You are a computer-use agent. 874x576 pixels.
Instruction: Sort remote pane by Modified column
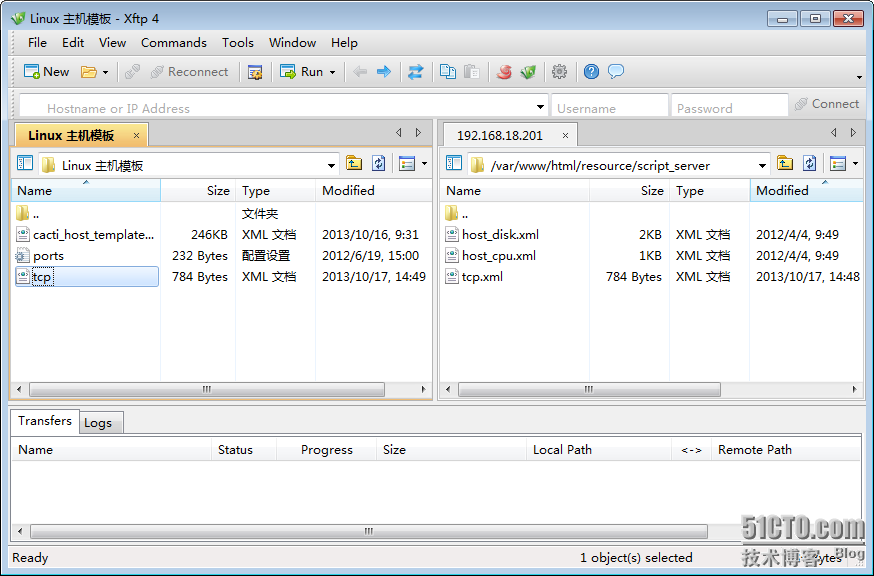click(806, 191)
